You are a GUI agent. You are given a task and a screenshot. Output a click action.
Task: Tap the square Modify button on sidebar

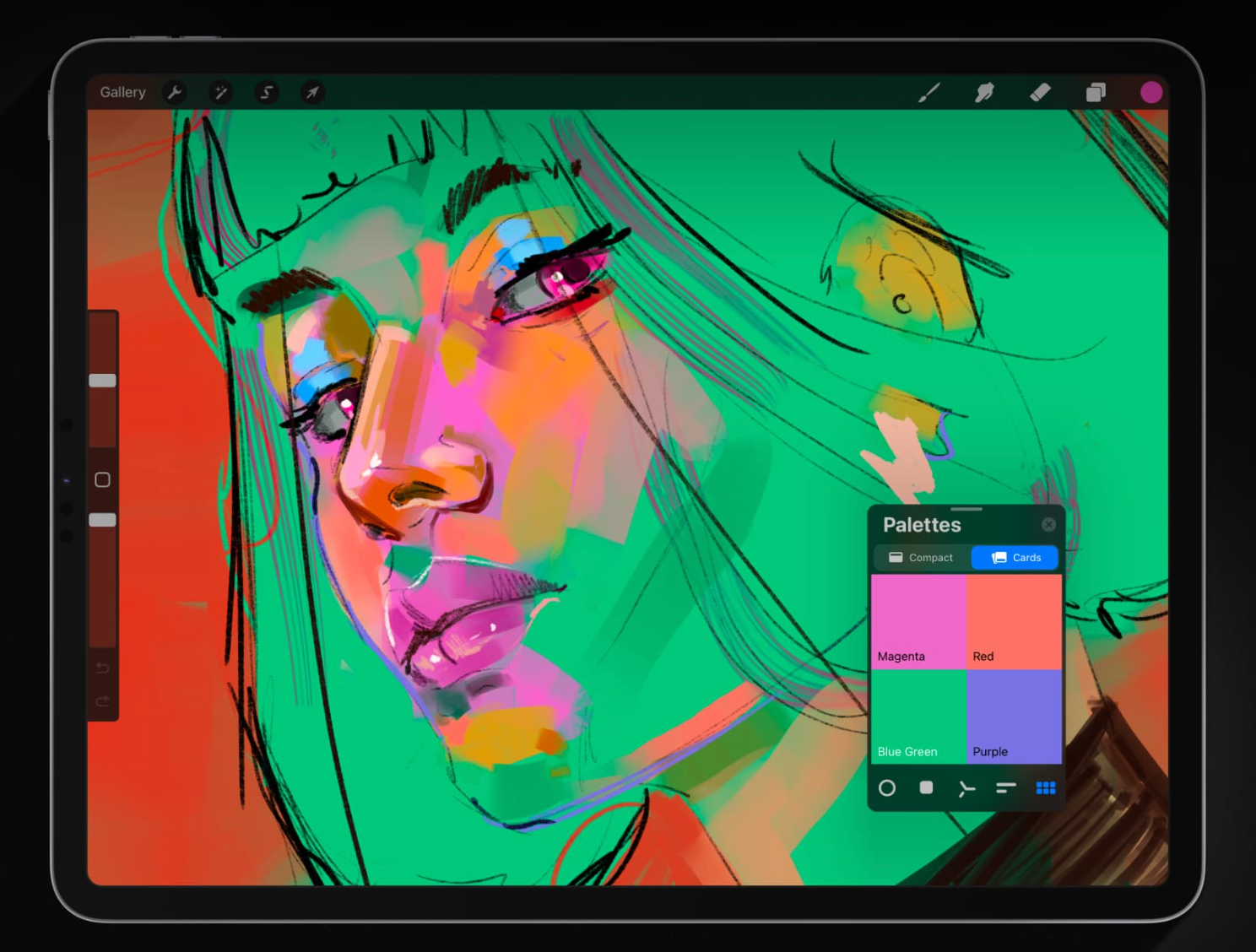pyautogui.click(x=102, y=480)
